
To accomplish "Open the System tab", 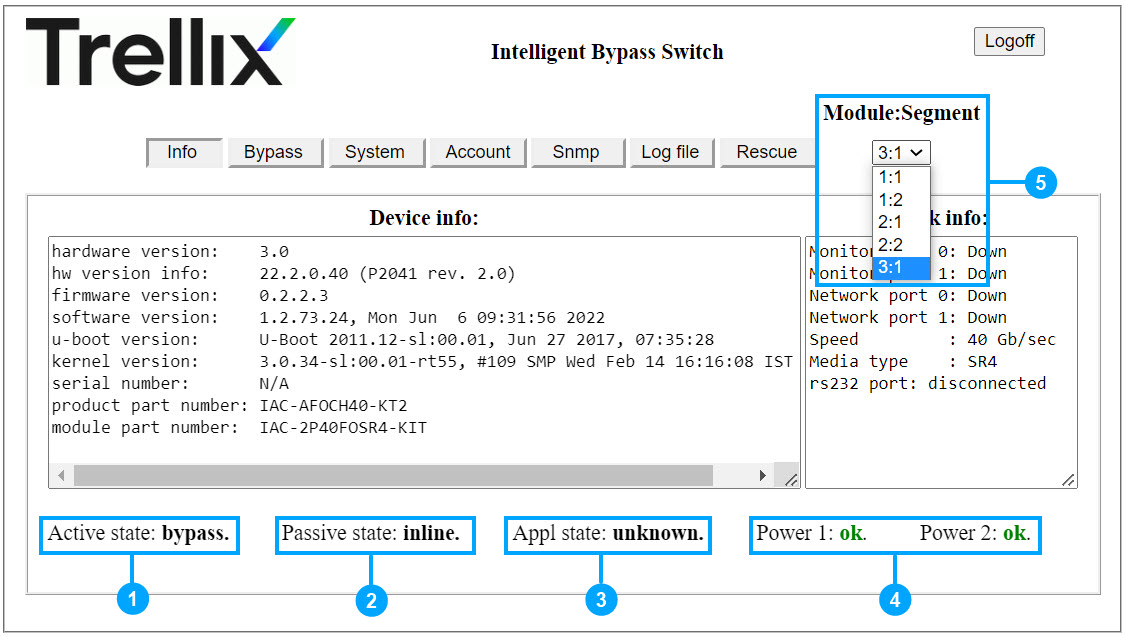I will 375,152.
